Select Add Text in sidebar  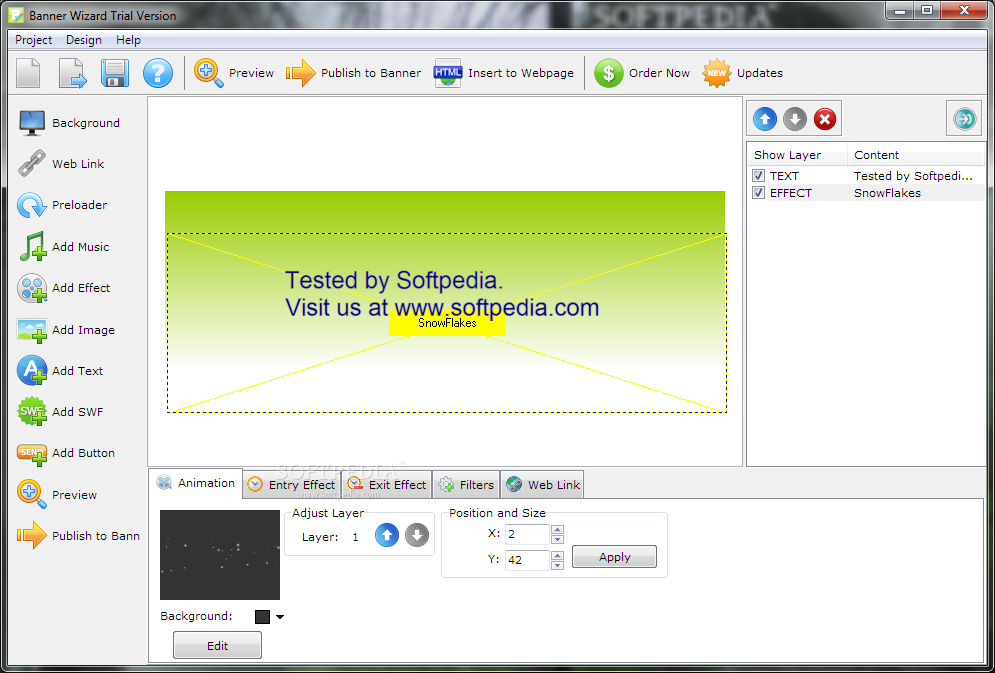tap(60, 371)
